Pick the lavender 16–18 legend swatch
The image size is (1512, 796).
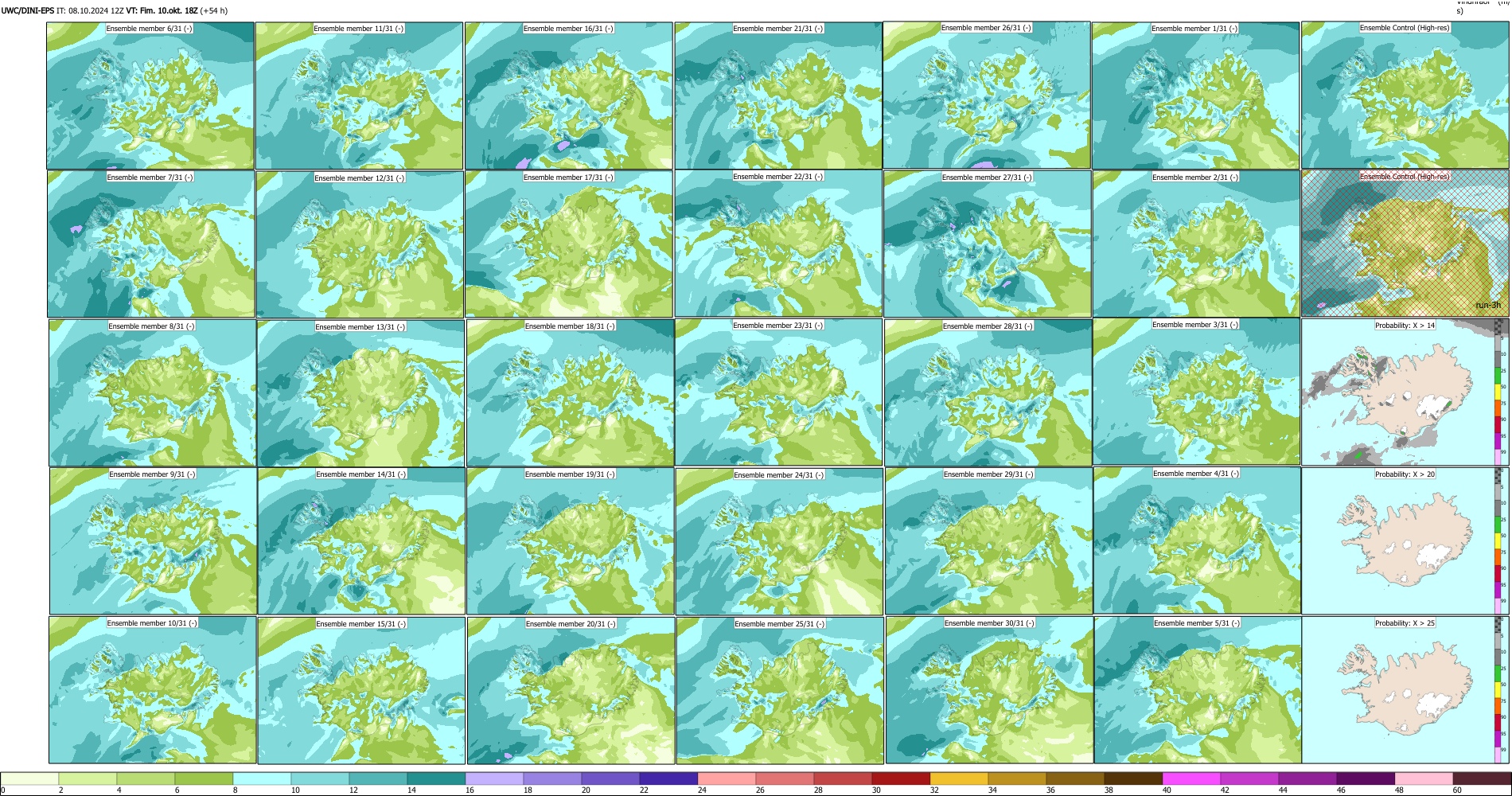coord(494,778)
